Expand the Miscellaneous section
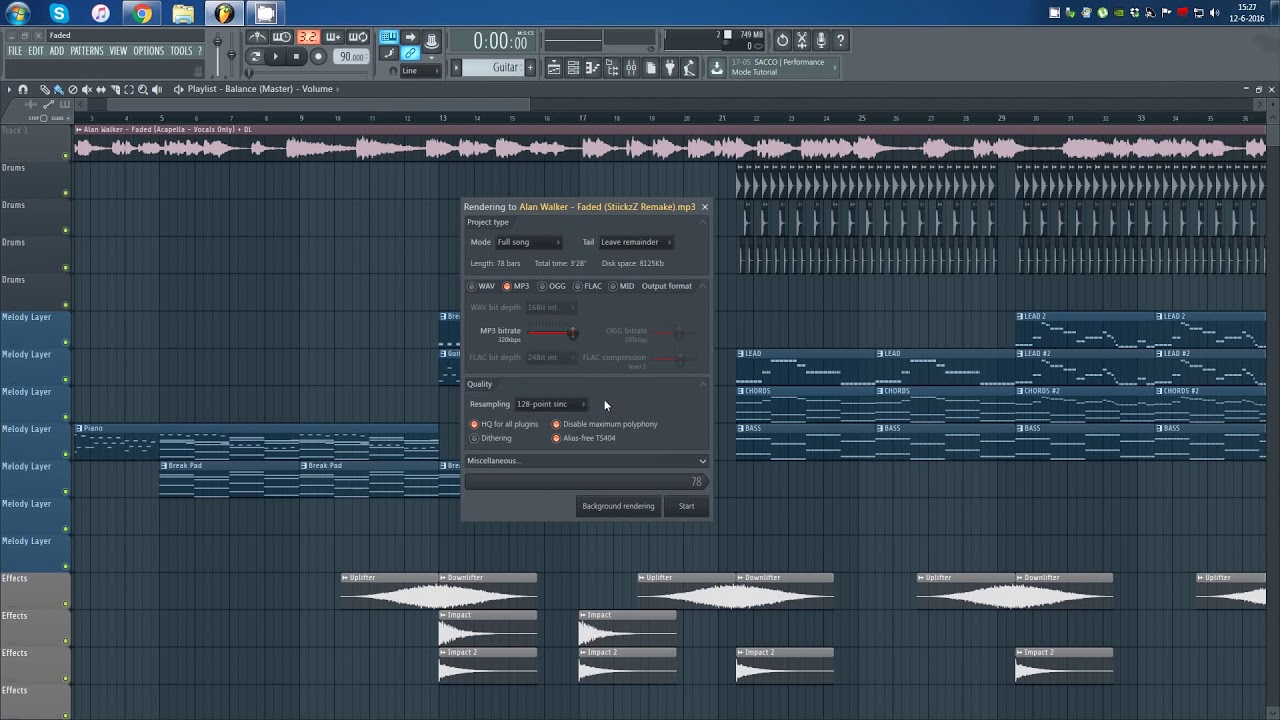This screenshot has height=720, width=1280. click(x=587, y=461)
